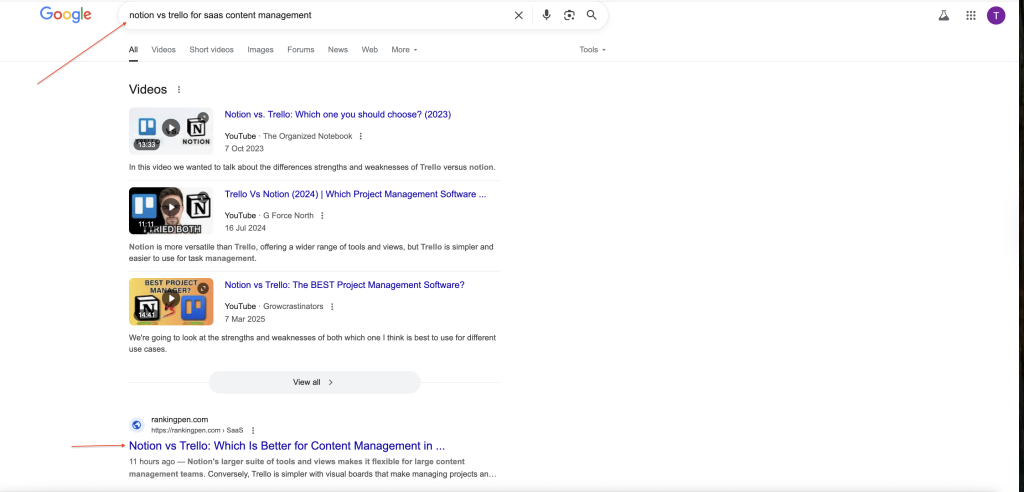Switch to the Forums tab
Screen dimensions: 1024x492
click(x=300, y=50)
